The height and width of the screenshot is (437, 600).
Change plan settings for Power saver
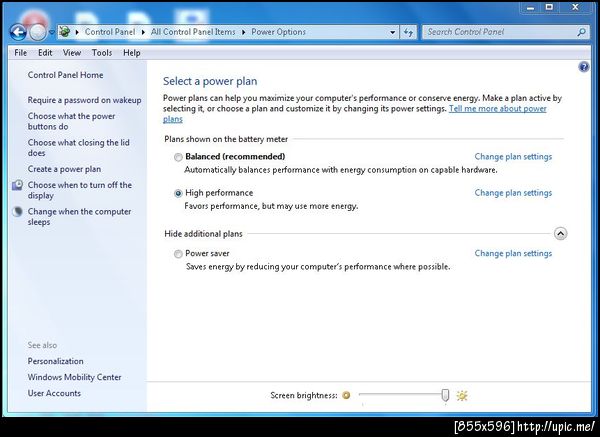tap(513, 253)
